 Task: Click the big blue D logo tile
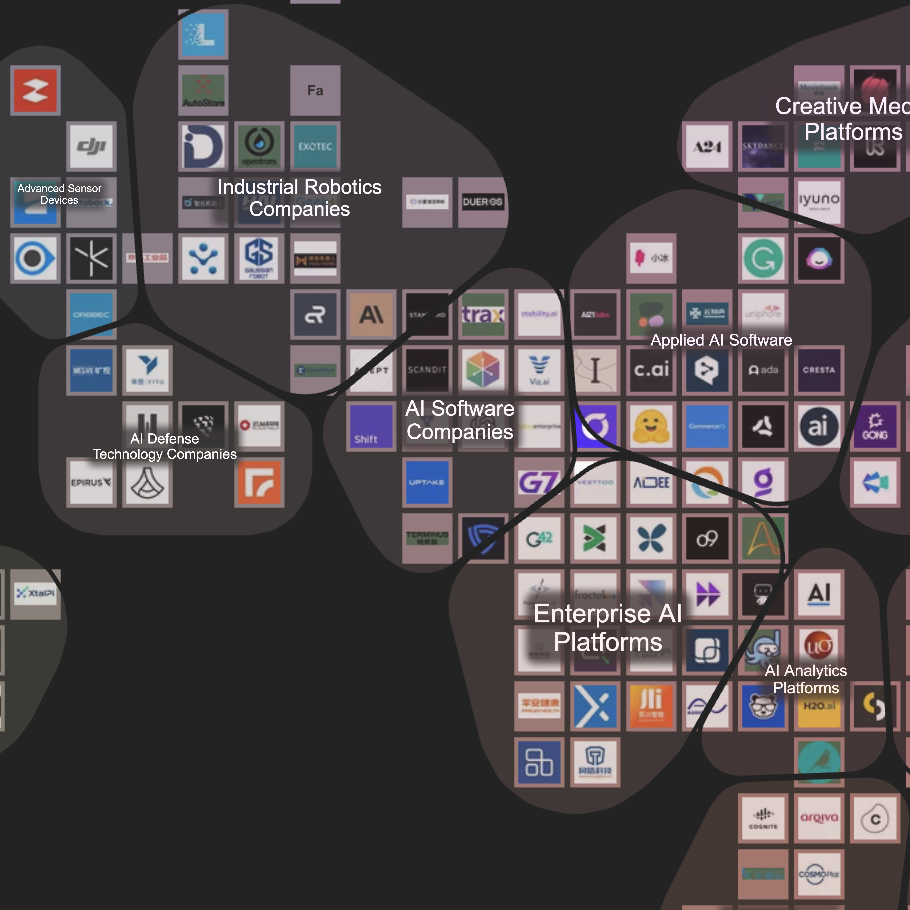click(x=203, y=146)
